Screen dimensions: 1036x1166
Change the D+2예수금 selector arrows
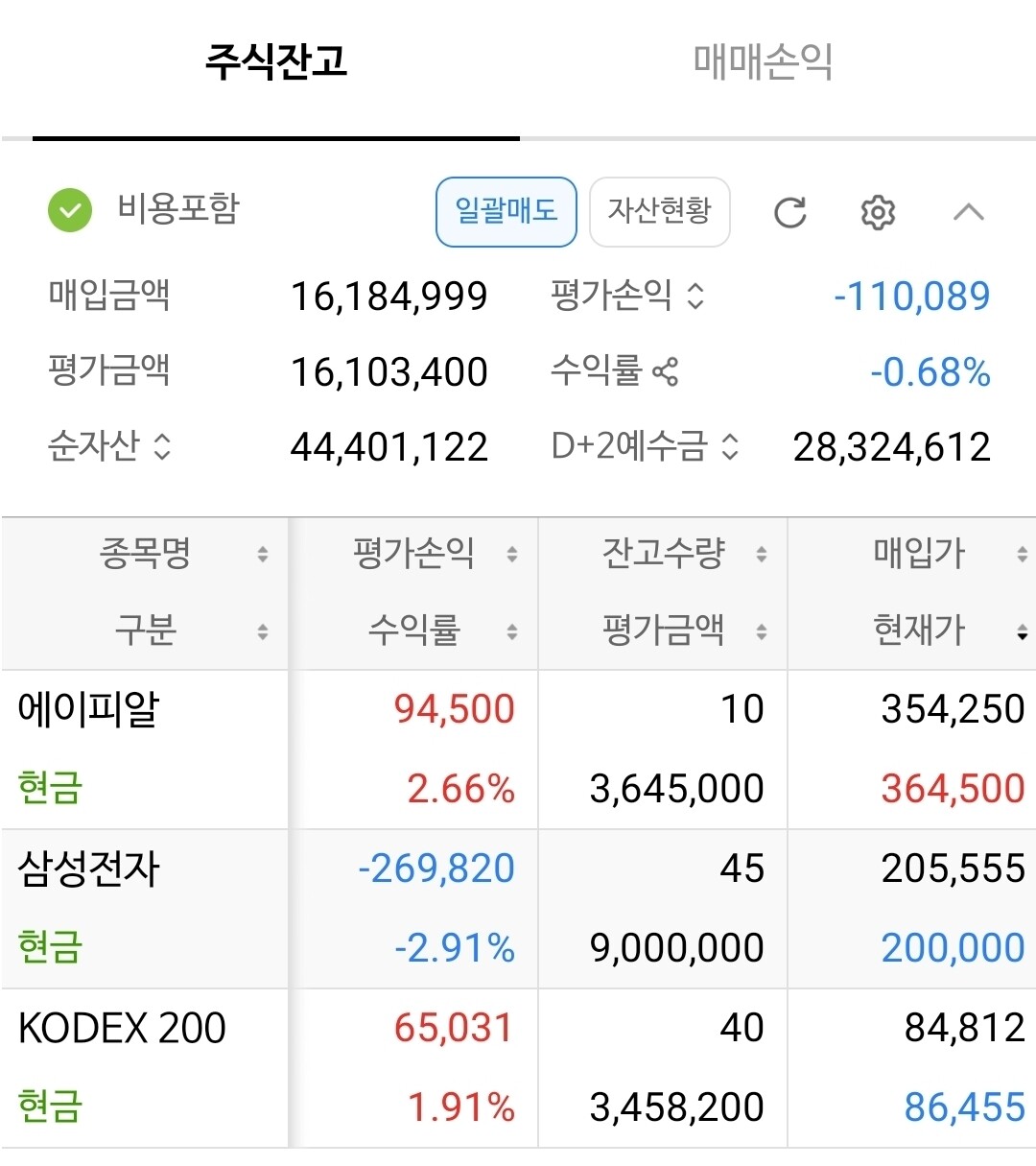click(730, 446)
